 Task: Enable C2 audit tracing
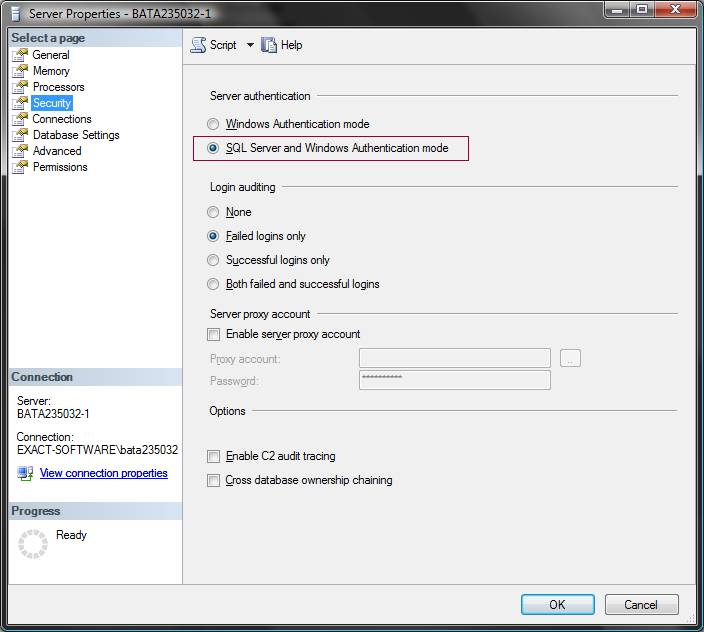pos(213,456)
